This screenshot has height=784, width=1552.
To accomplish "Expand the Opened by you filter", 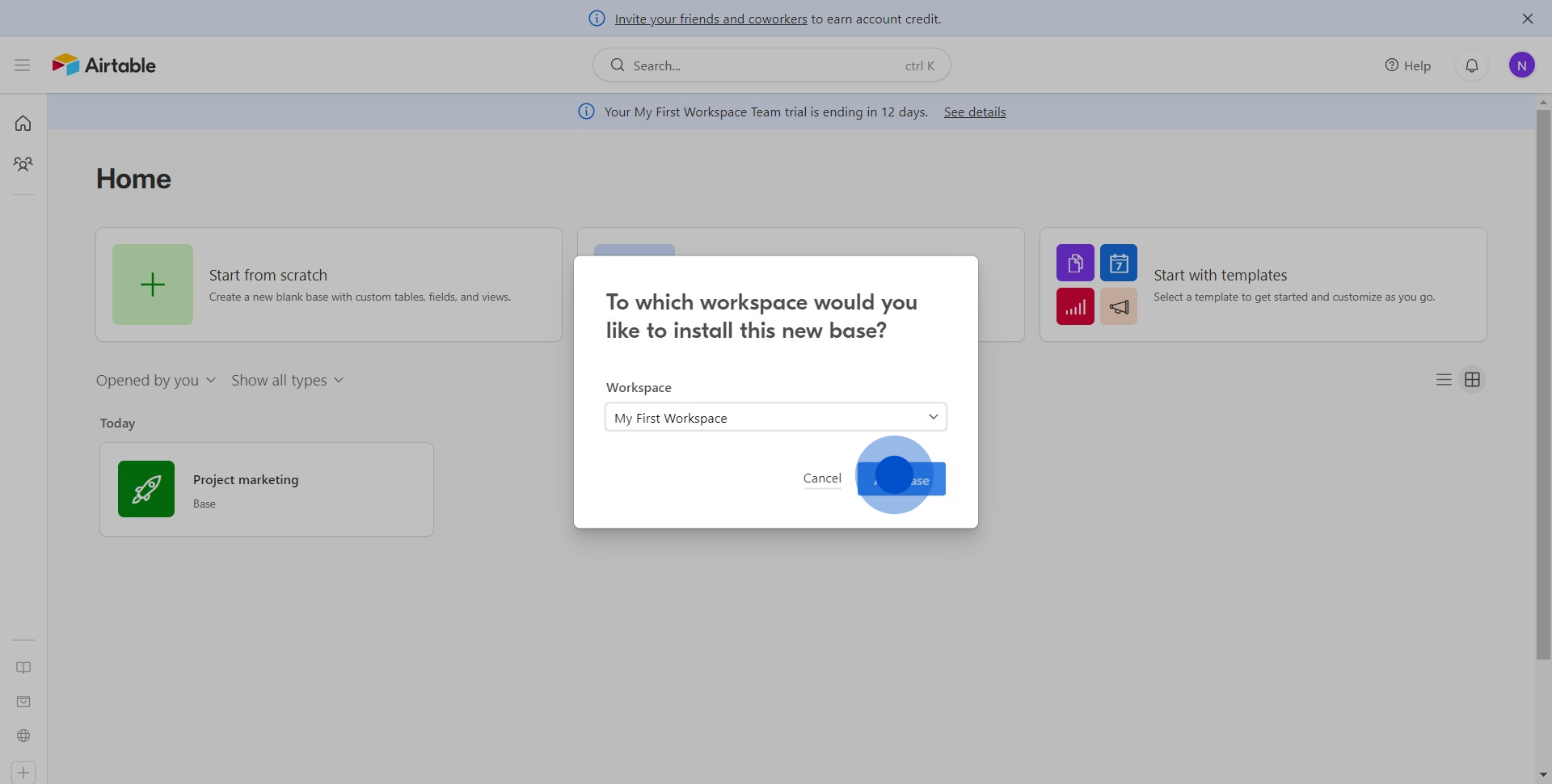I will click(x=155, y=381).
